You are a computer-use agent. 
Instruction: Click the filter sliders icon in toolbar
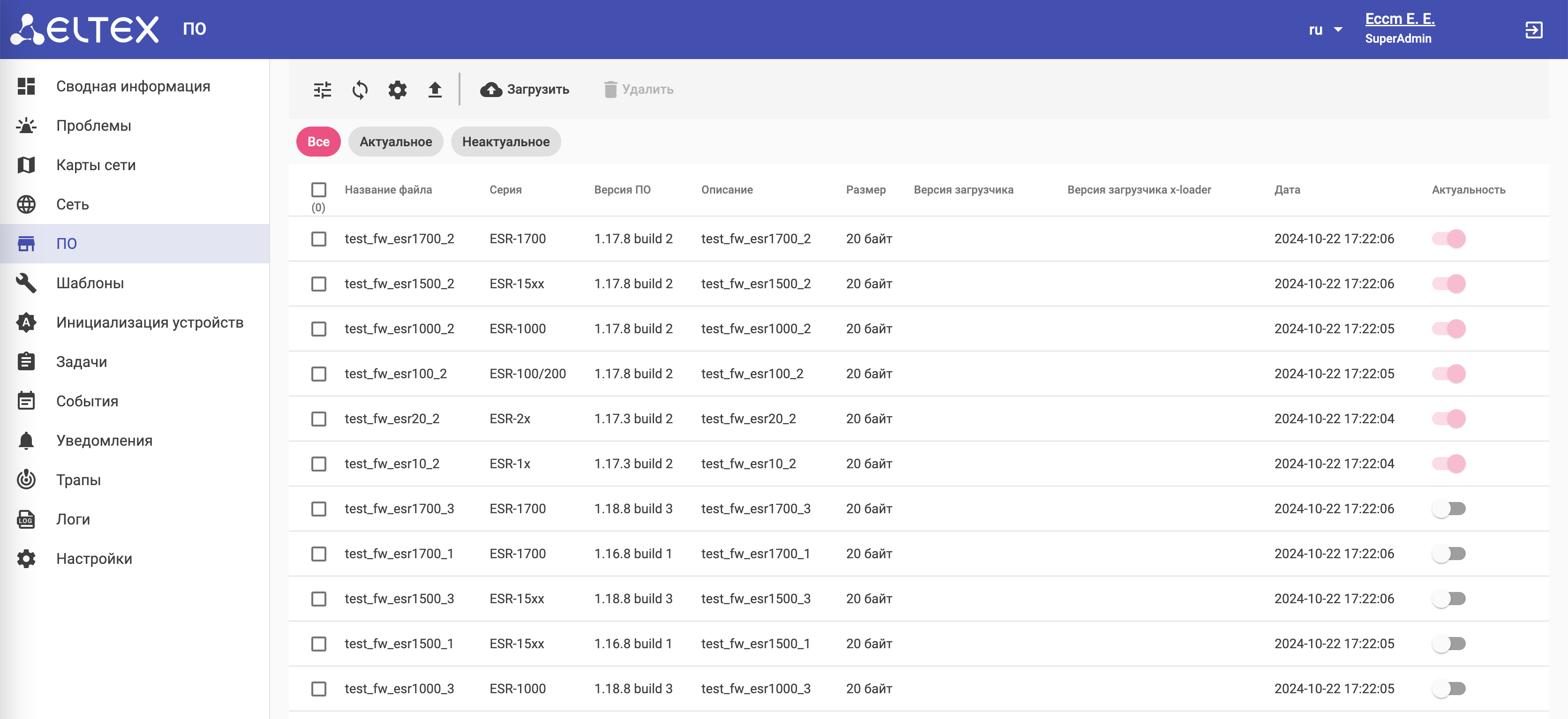click(322, 90)
